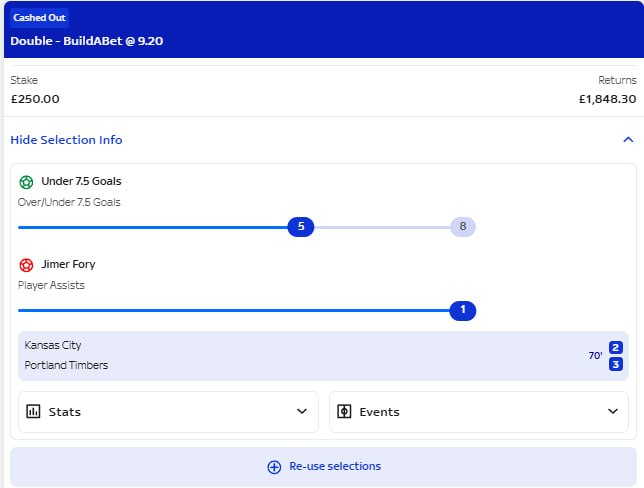644x488 pixels.
Task: Click the Portland Timbers score badge showing 3
Action: [616, 364]
